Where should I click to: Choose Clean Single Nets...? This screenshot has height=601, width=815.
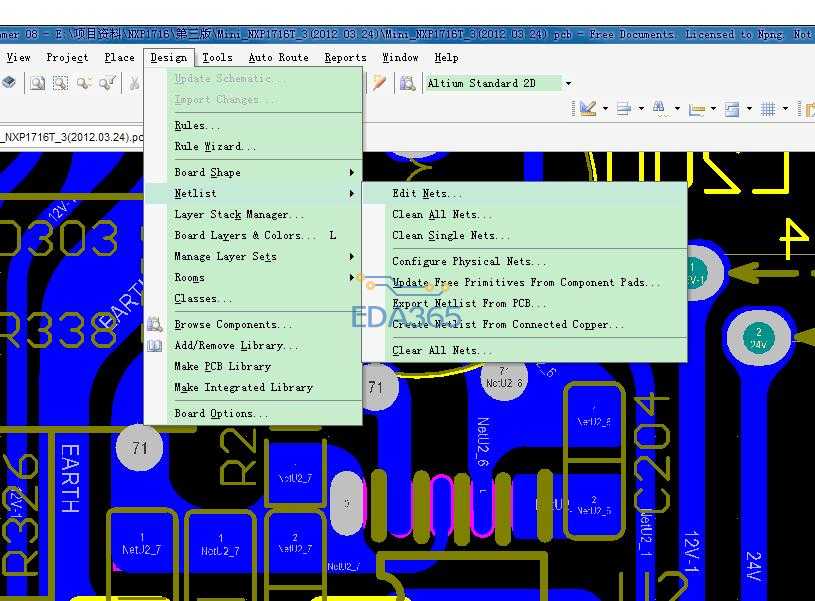(x=524, y=235)
